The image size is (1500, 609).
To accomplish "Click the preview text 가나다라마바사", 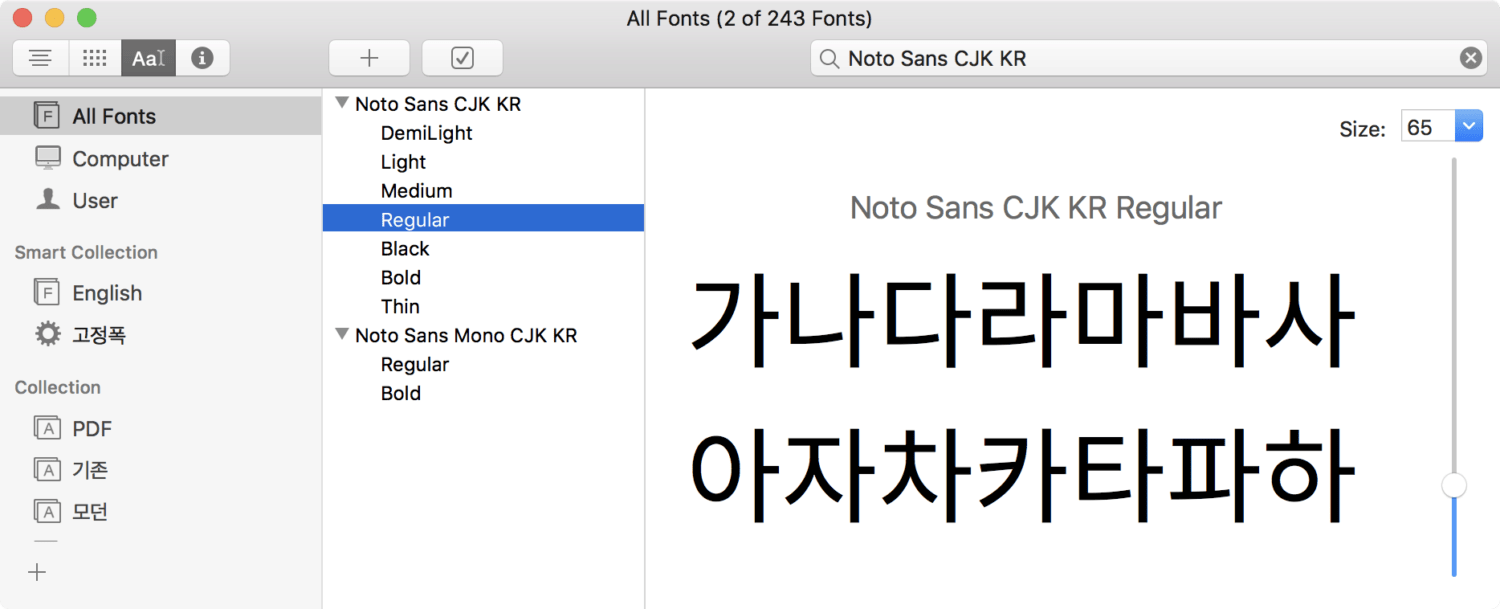I will (1021, 319).
